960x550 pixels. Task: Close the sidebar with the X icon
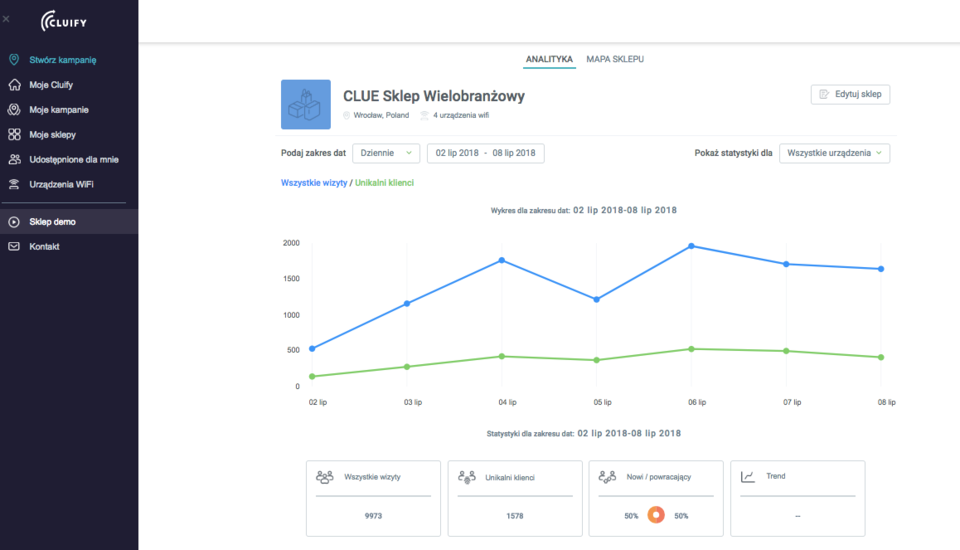(x=6, y=19)
